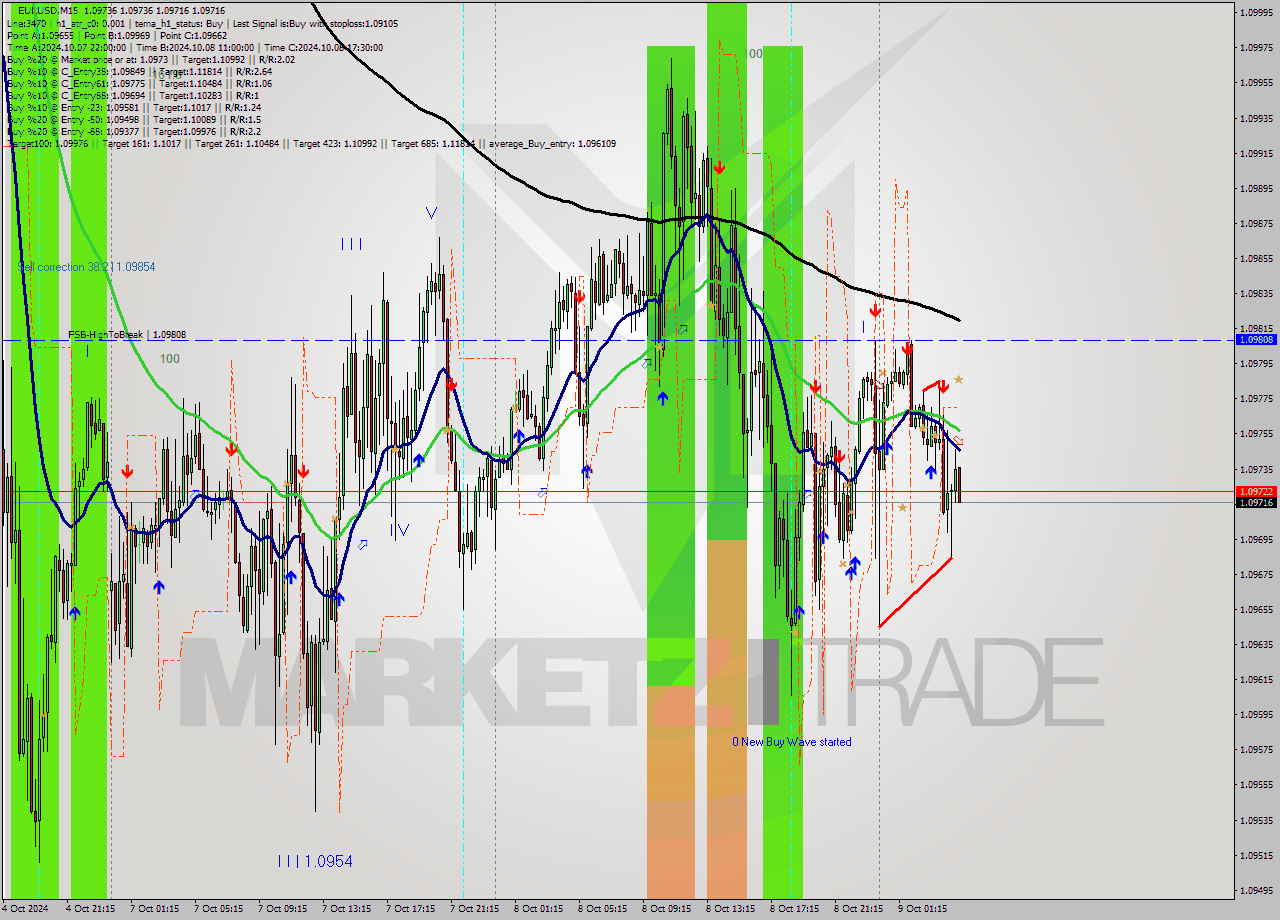Click the '9 Oct 01:15' time axis label
1280x920 pixels.
pyautogui.click(x=922, y=909)
